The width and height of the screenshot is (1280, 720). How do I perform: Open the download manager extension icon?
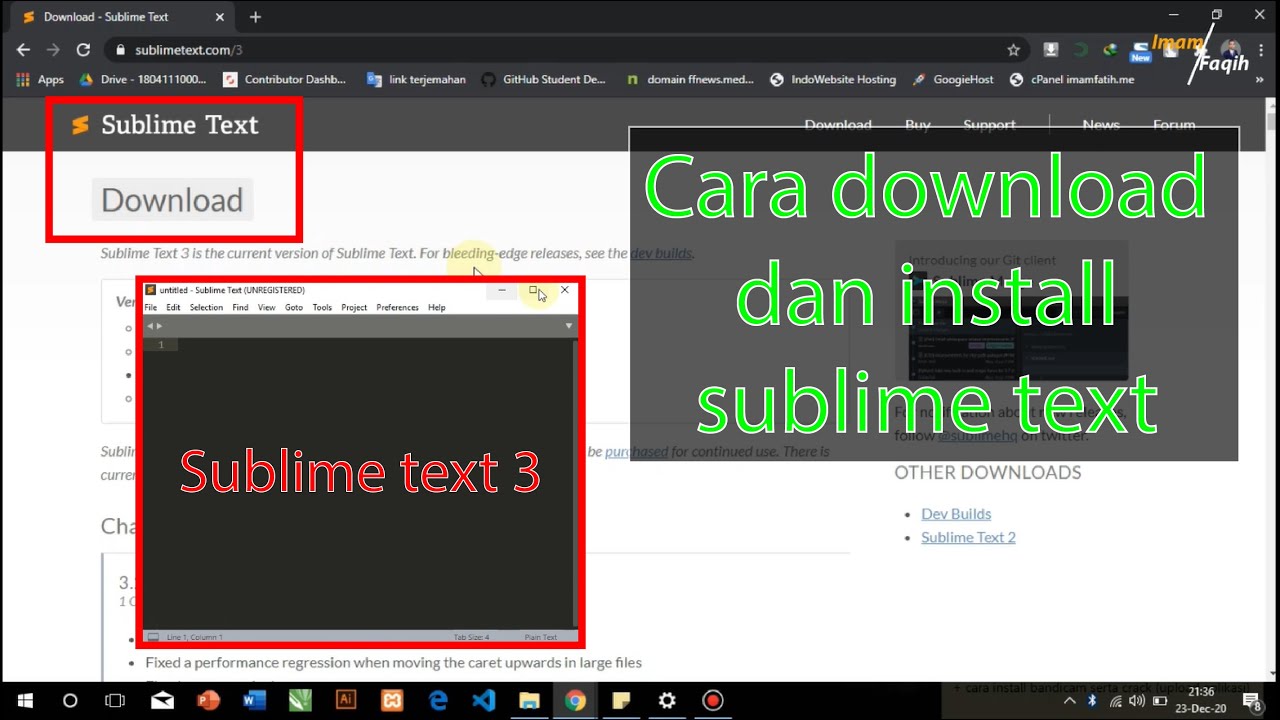point(1051,50)
